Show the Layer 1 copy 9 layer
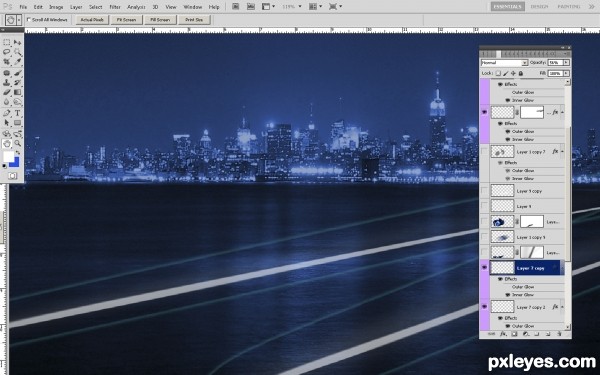 [484, 237]
